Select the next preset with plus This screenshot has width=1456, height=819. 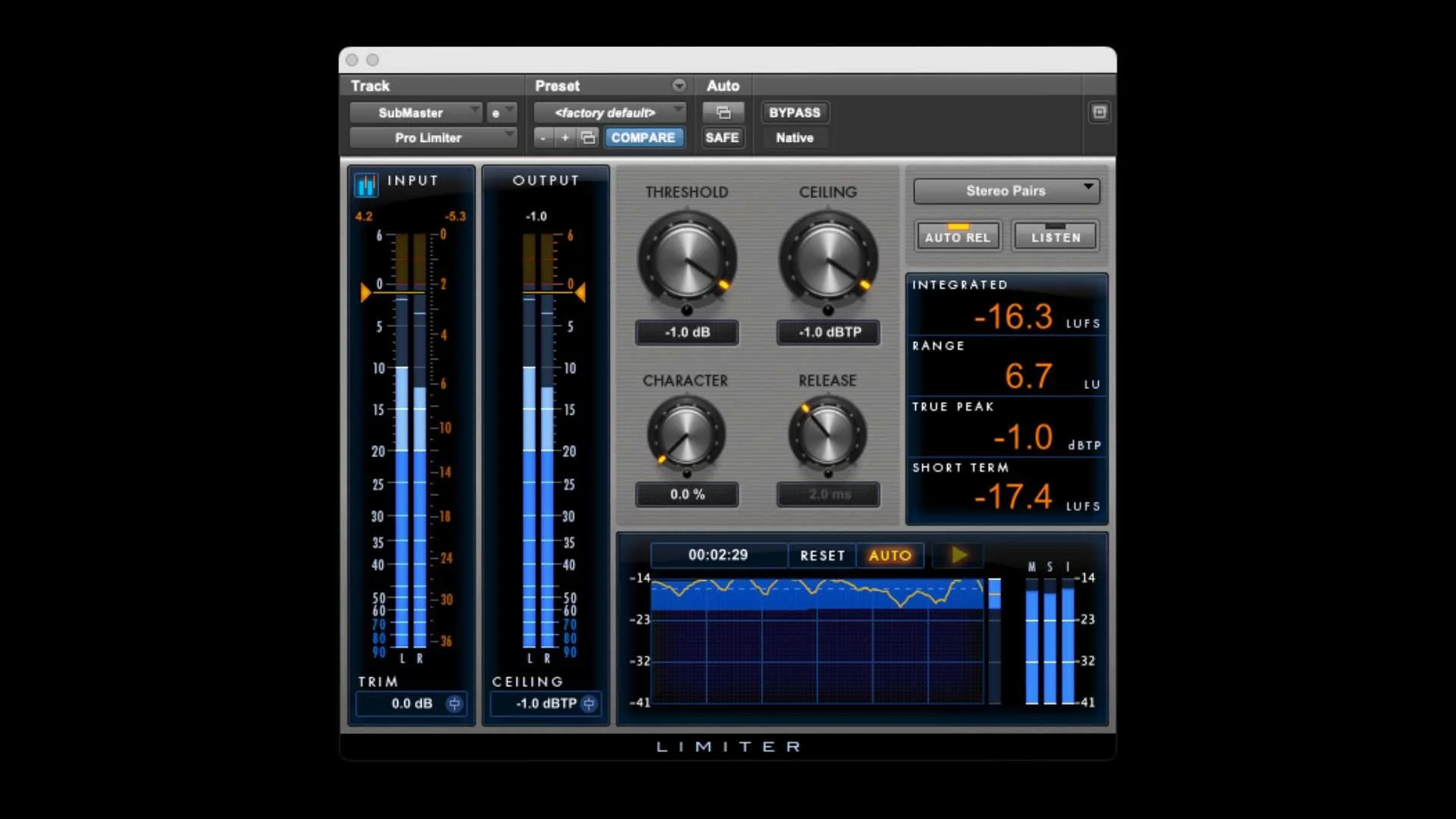[x=565, y=137]
